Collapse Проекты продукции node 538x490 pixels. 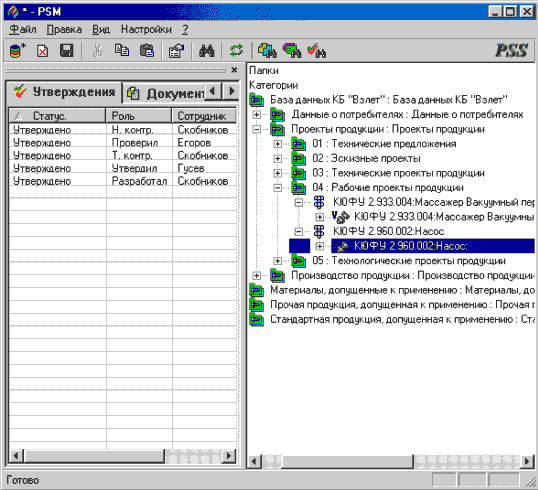[256, 129]
